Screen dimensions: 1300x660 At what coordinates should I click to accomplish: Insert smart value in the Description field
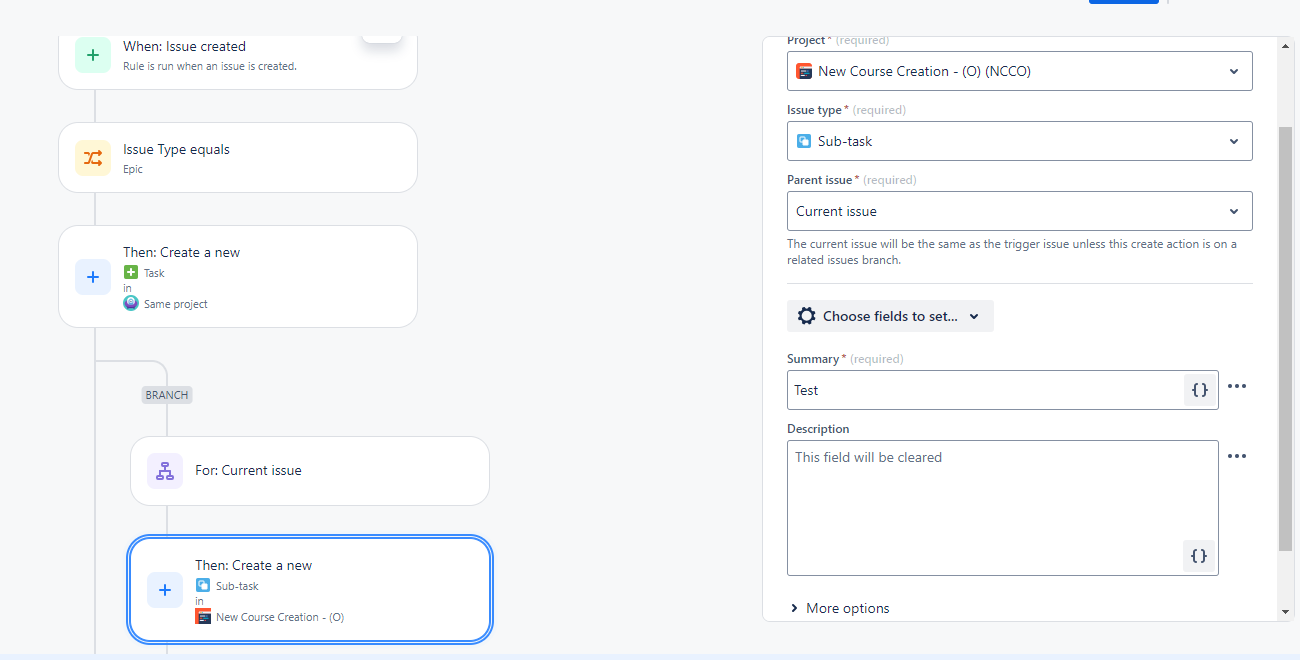[x=1200, y=556]
